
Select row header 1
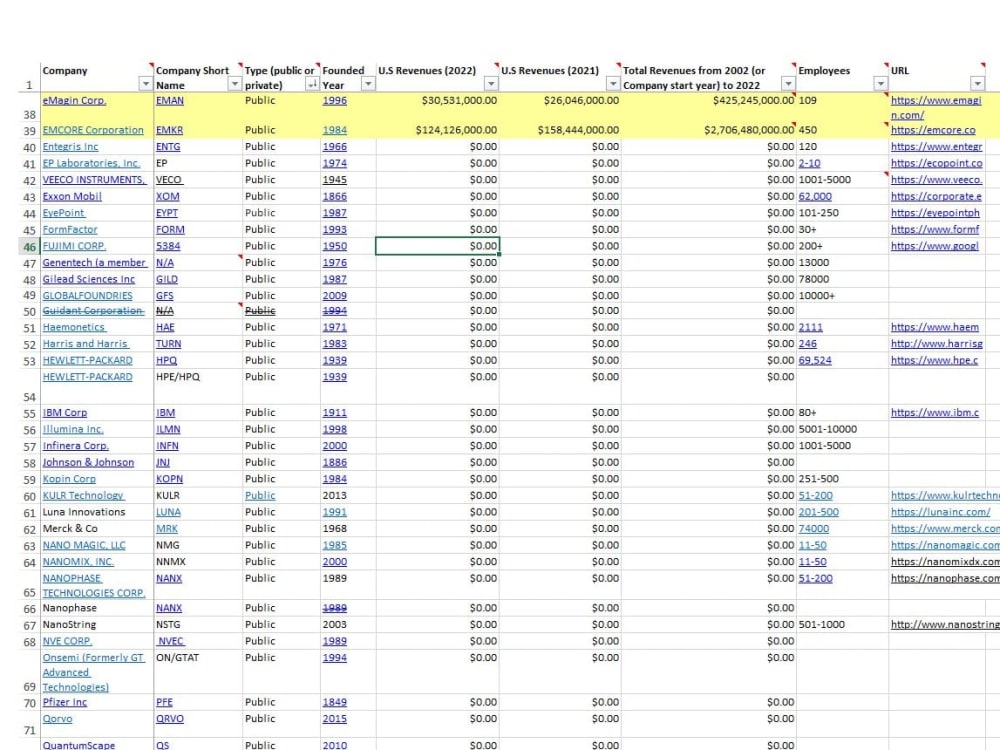coord(29,77)
